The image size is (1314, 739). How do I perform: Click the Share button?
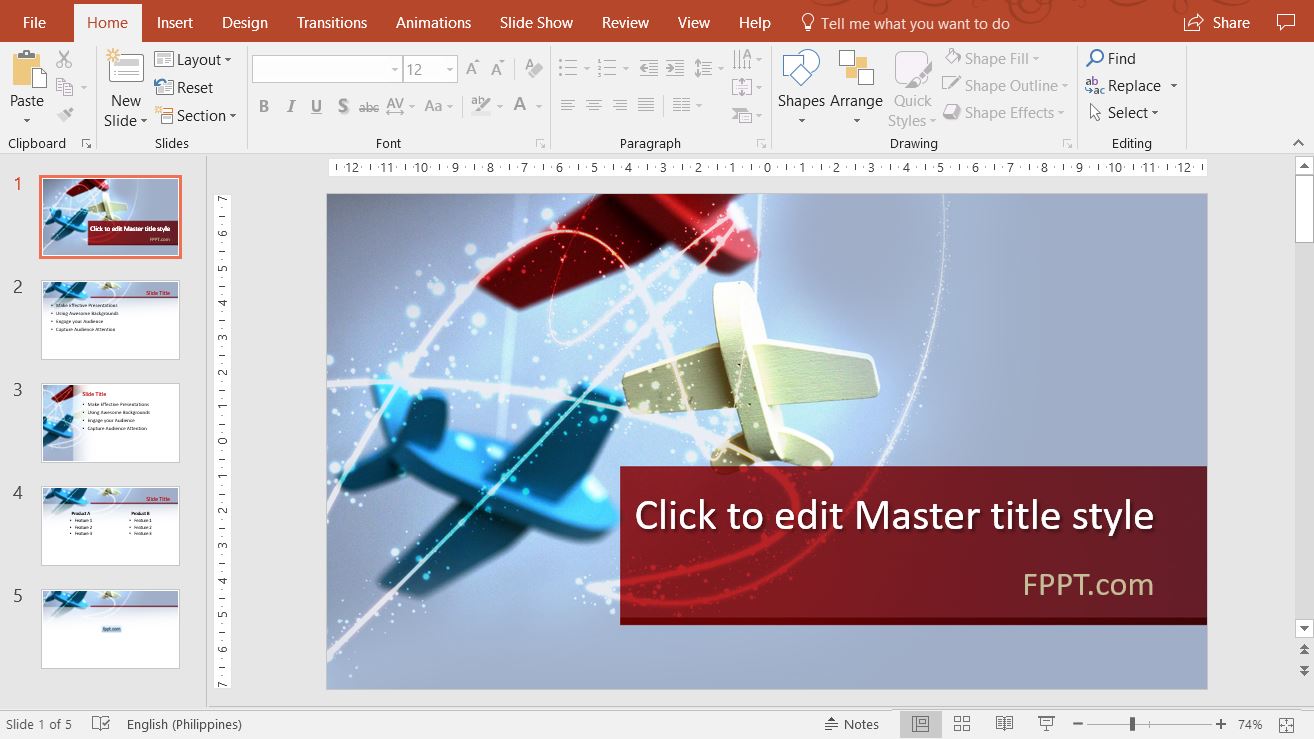[1217, 22]
